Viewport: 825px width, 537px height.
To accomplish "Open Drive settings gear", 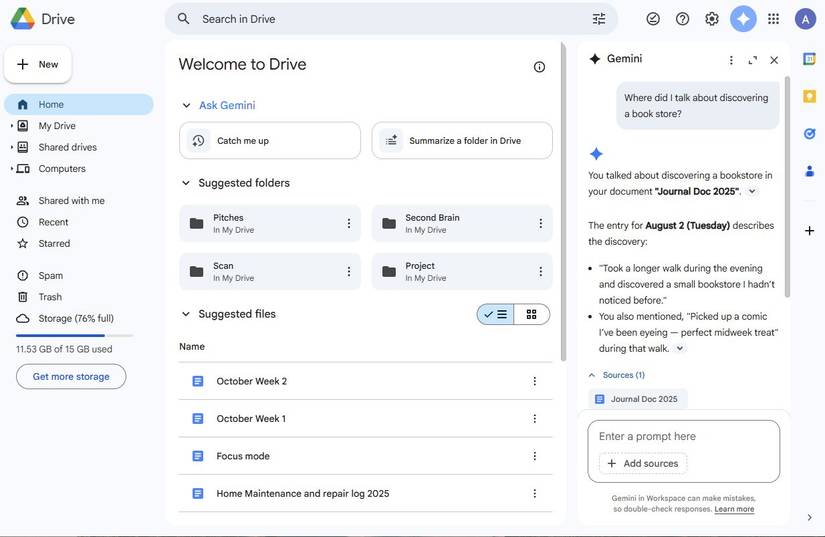I will click(712, 19).
